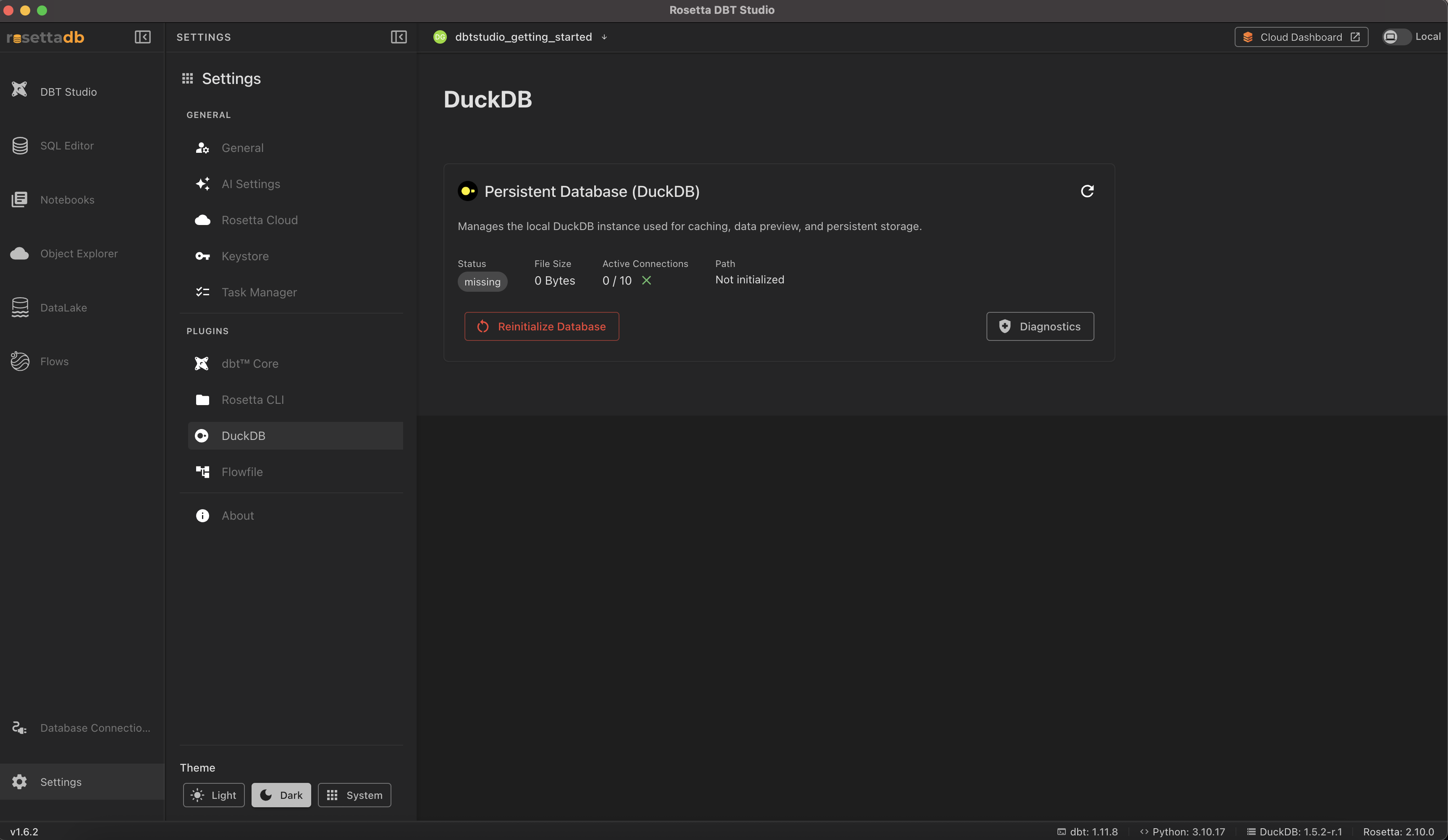Open AI Settings sparkle icon

pyautogui.click(x=202, y=184)
